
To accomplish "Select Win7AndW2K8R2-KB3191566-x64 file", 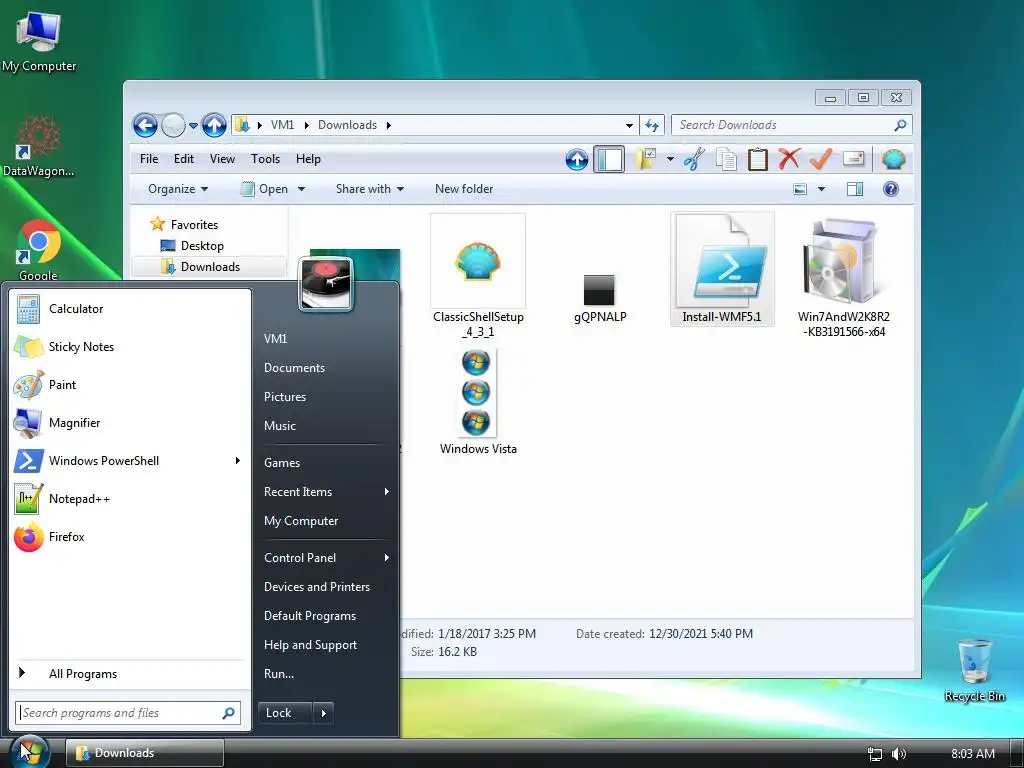I will 843,278.
